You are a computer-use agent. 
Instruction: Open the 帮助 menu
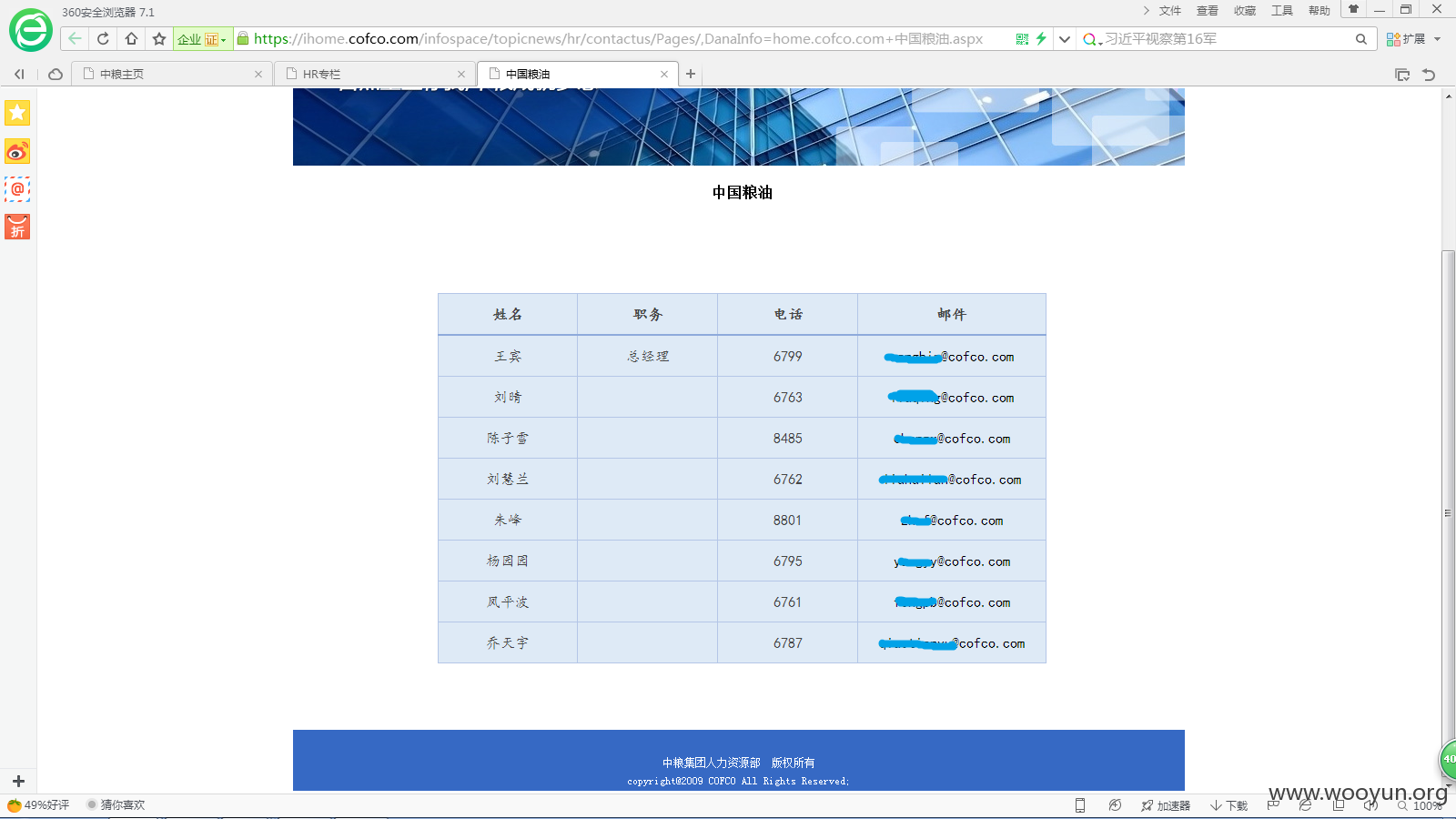click(1319, 11)
